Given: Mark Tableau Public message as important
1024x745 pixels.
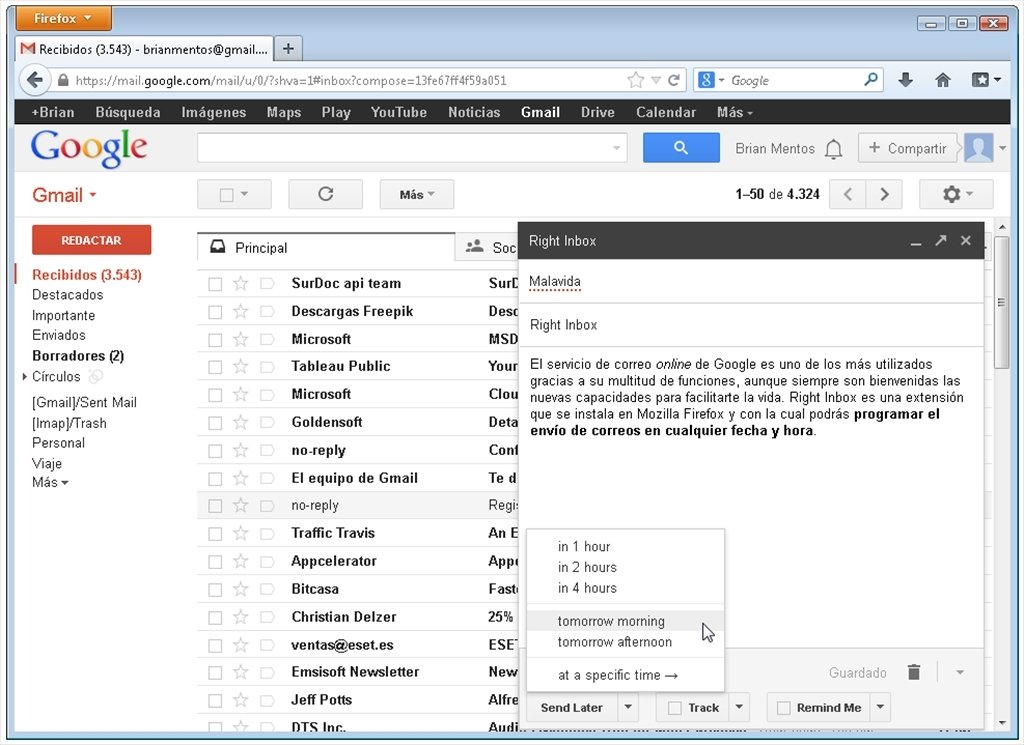Looking at the screenshot, I should 266,367.
